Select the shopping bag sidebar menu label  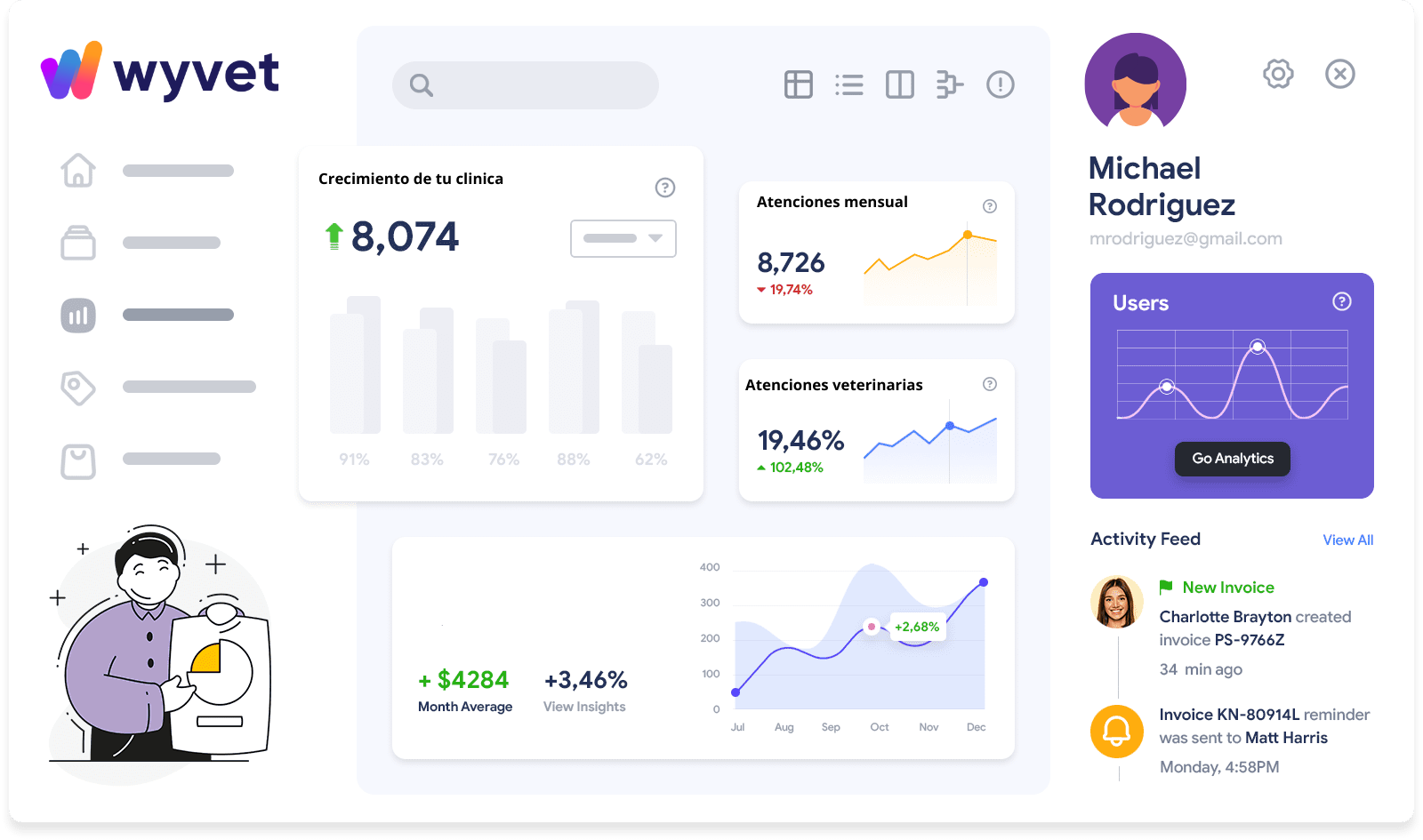(x=172, y=459)
